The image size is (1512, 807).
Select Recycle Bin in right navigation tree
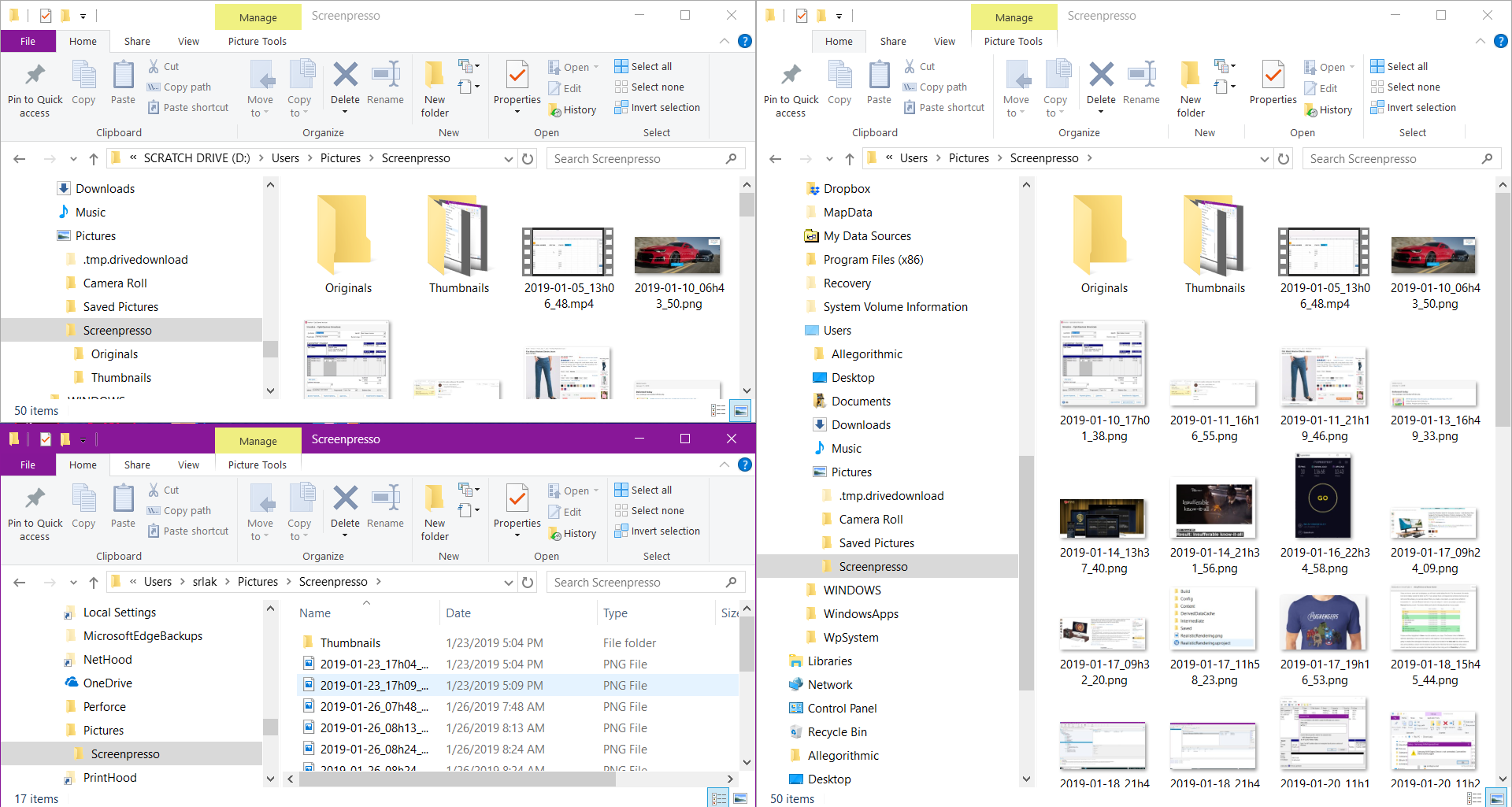[x=837, y=732]
